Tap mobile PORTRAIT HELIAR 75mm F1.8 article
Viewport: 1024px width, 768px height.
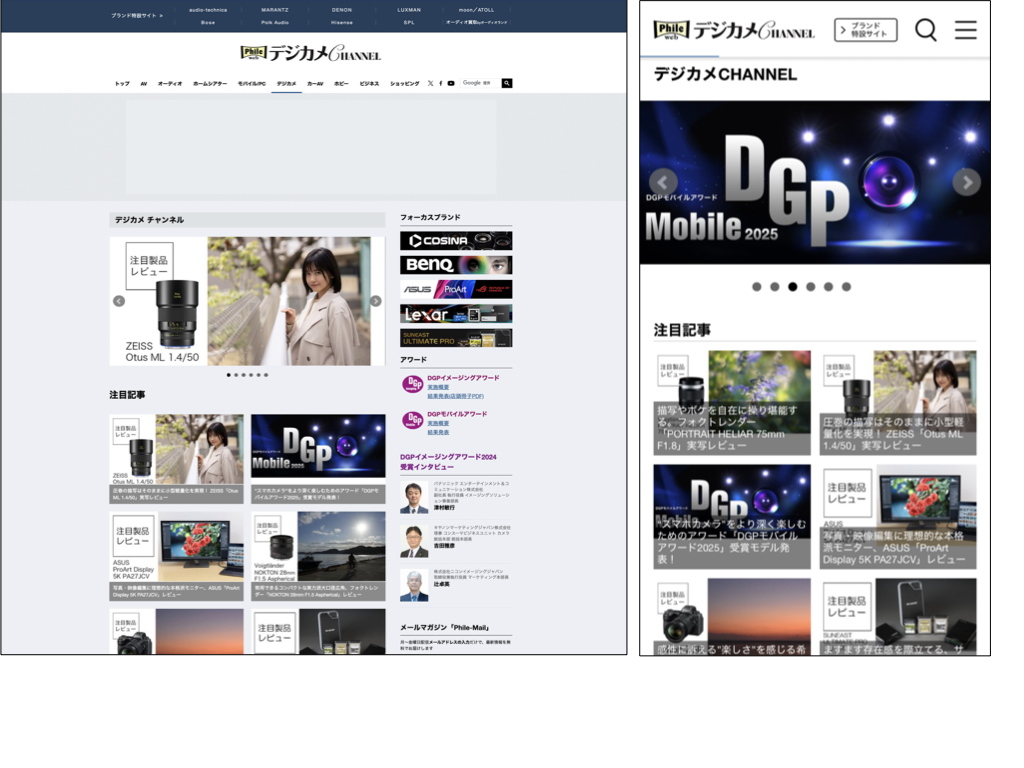tap(732, 403)
